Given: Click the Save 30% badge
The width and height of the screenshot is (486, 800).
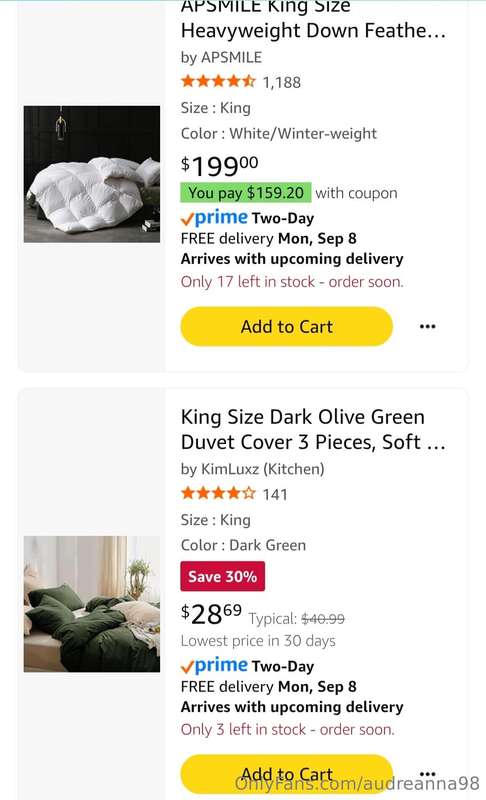Looking at the screenshot, I should [222, 576].
